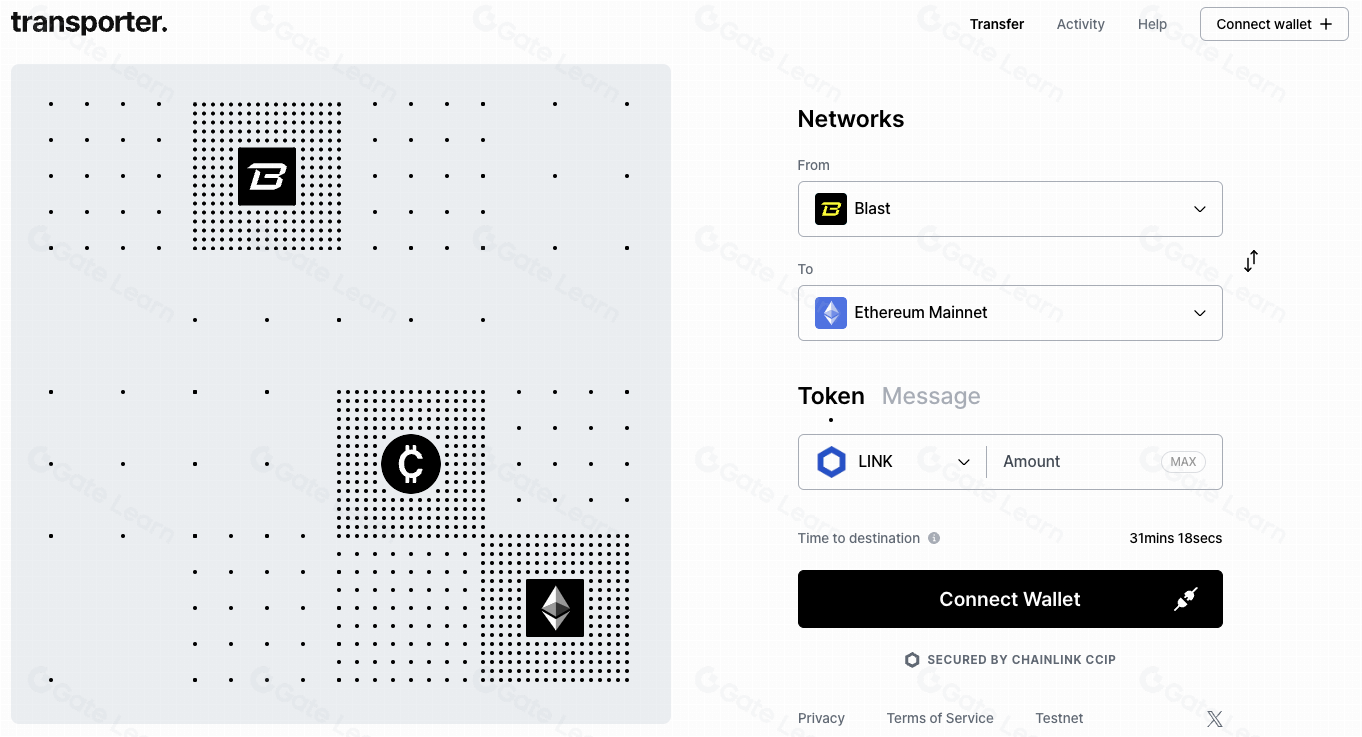Swap the From and To networks
This screenshot has width=1362, height=737.
click(x=1251, y=261)
